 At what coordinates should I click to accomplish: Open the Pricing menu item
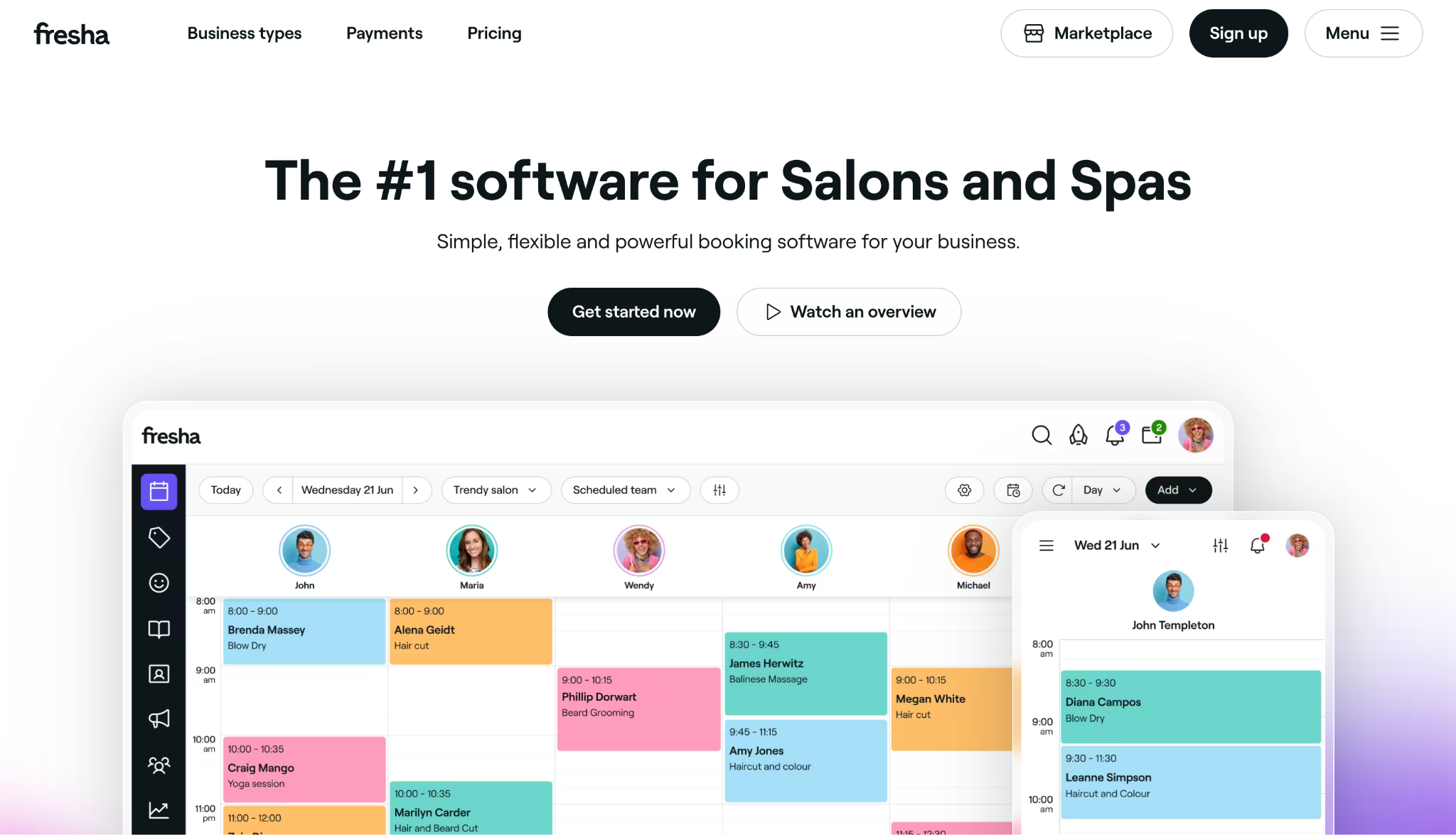point(494,33)
